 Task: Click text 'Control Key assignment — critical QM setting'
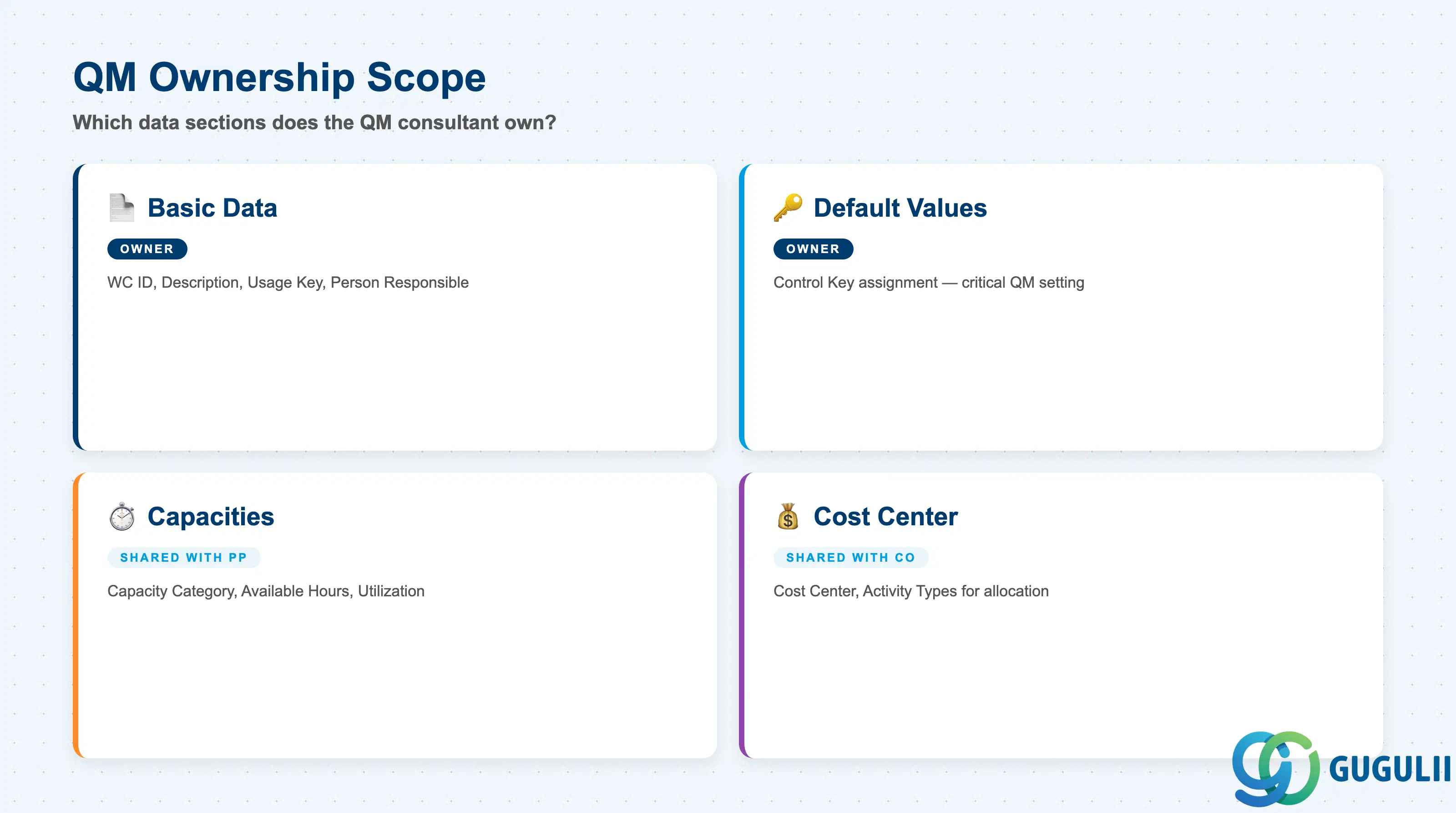pyautogui.click(x=929, y=282)
